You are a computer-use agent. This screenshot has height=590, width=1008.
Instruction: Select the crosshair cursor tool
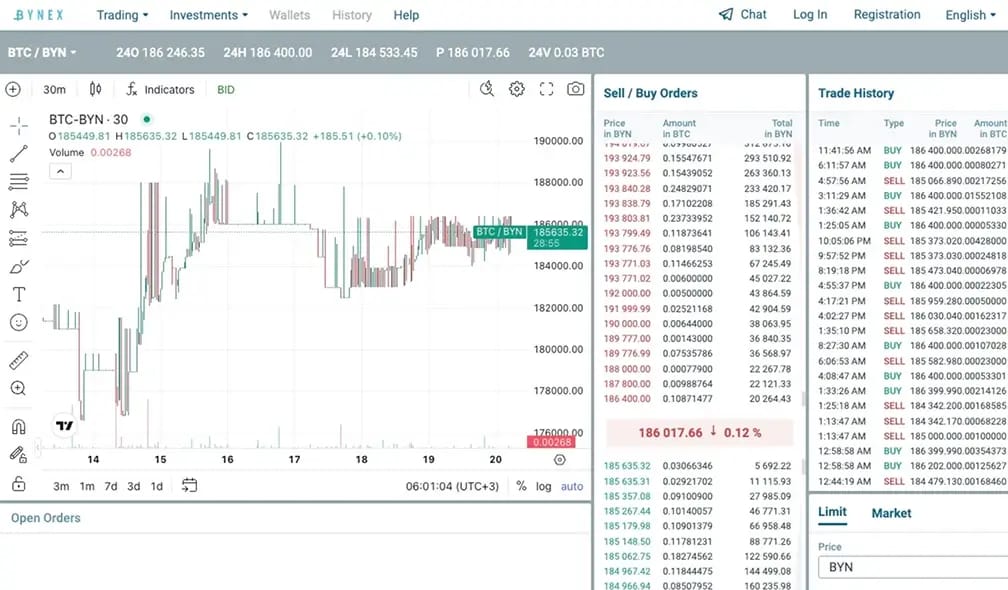point(19,125)
